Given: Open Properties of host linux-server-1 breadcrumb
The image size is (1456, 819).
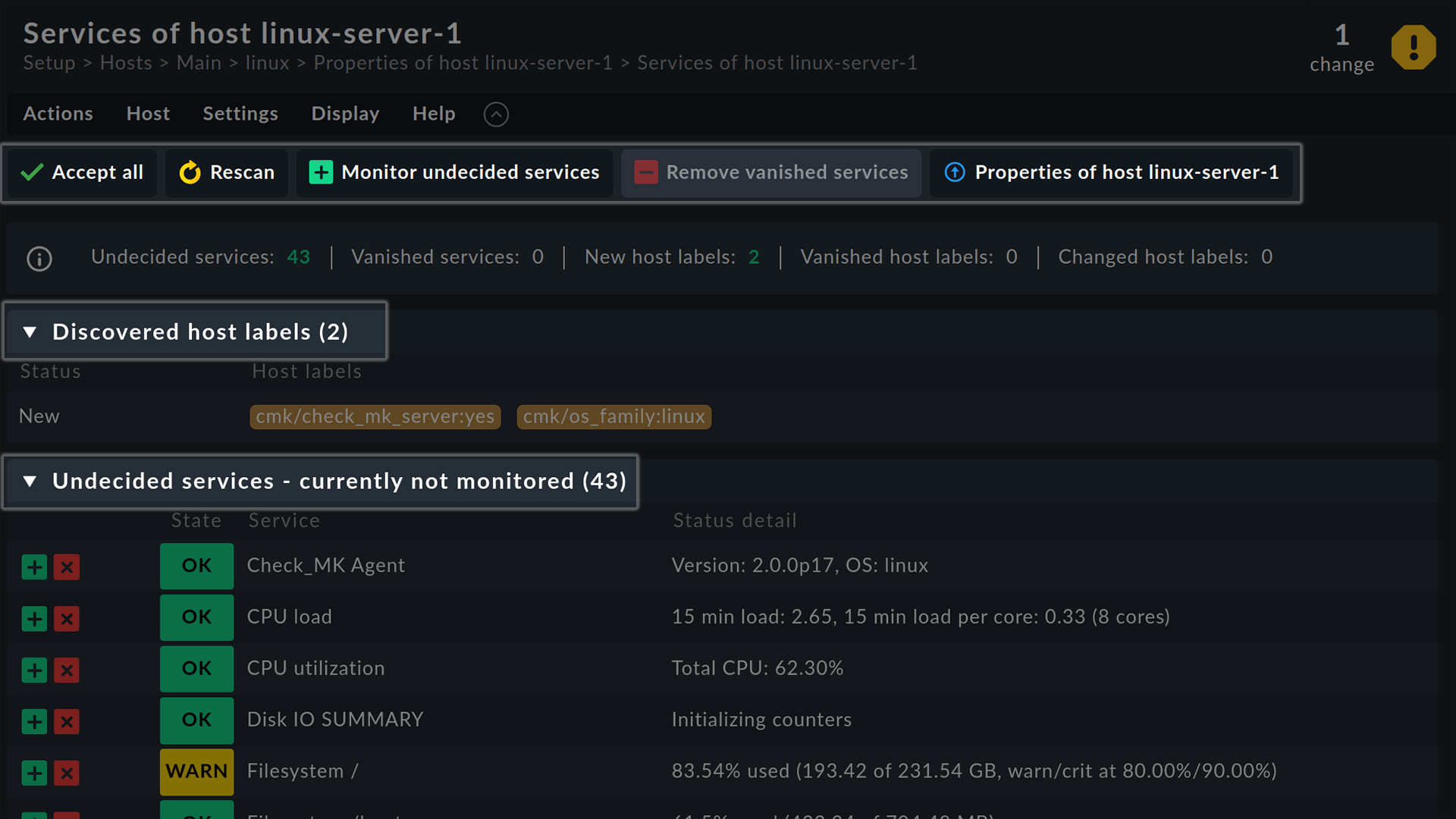Looking at the screenshot, I should pyautogui.click(x=463, y=63).
